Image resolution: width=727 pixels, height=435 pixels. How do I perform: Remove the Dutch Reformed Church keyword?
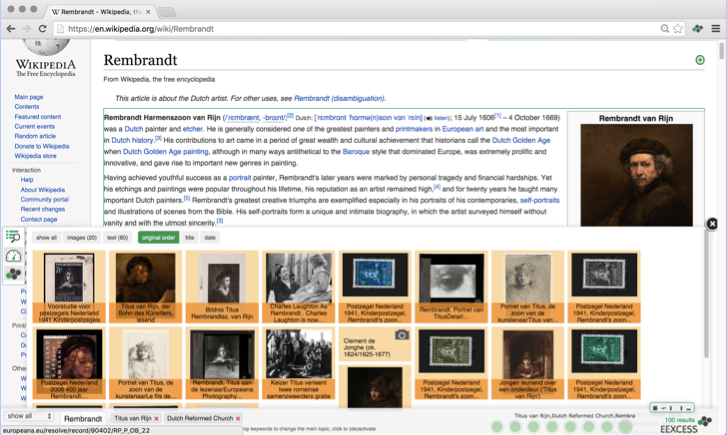tap(238, 418)
